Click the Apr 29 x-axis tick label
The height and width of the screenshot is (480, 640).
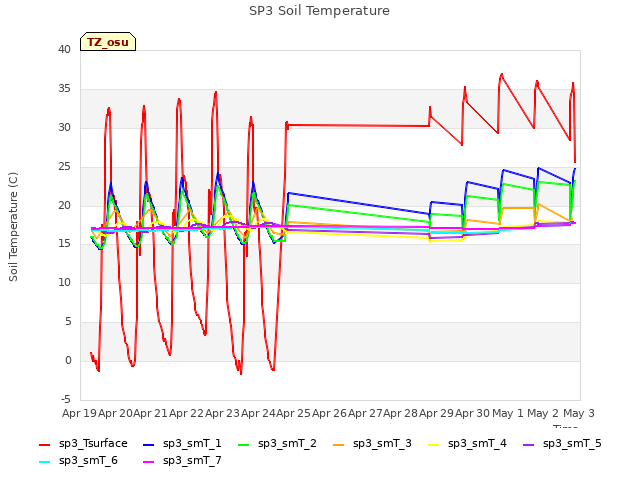click(436, 413)
